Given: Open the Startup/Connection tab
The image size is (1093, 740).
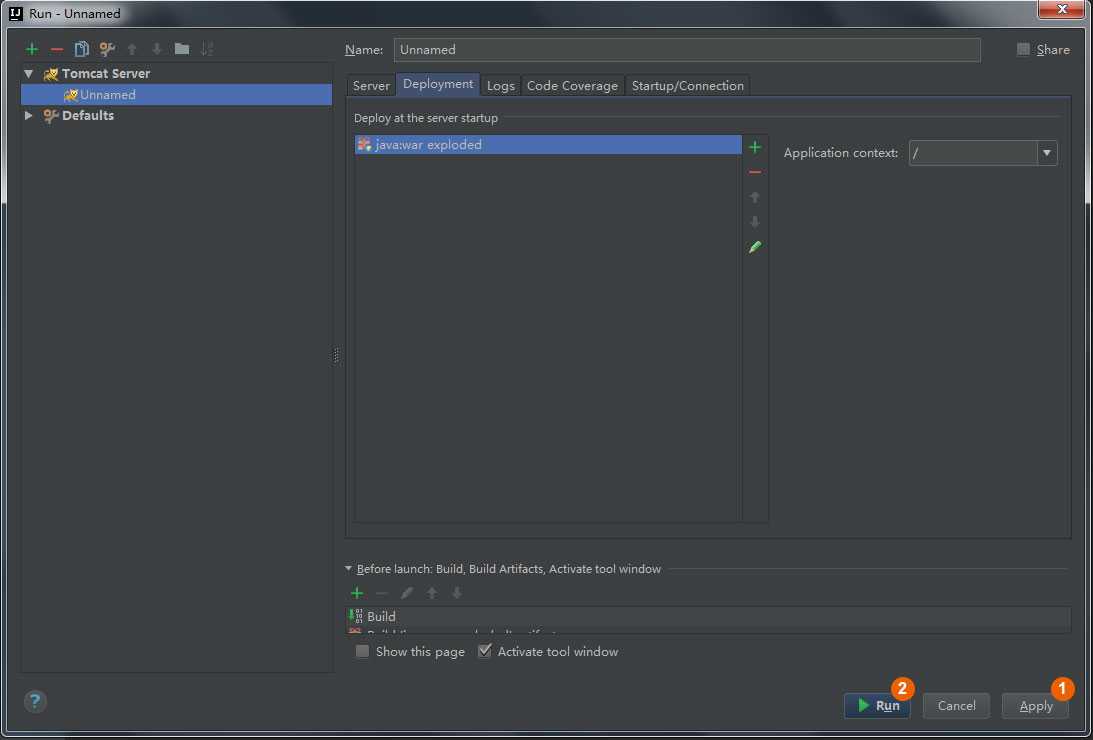Looking at the screenshot, I should click(688, 85).
